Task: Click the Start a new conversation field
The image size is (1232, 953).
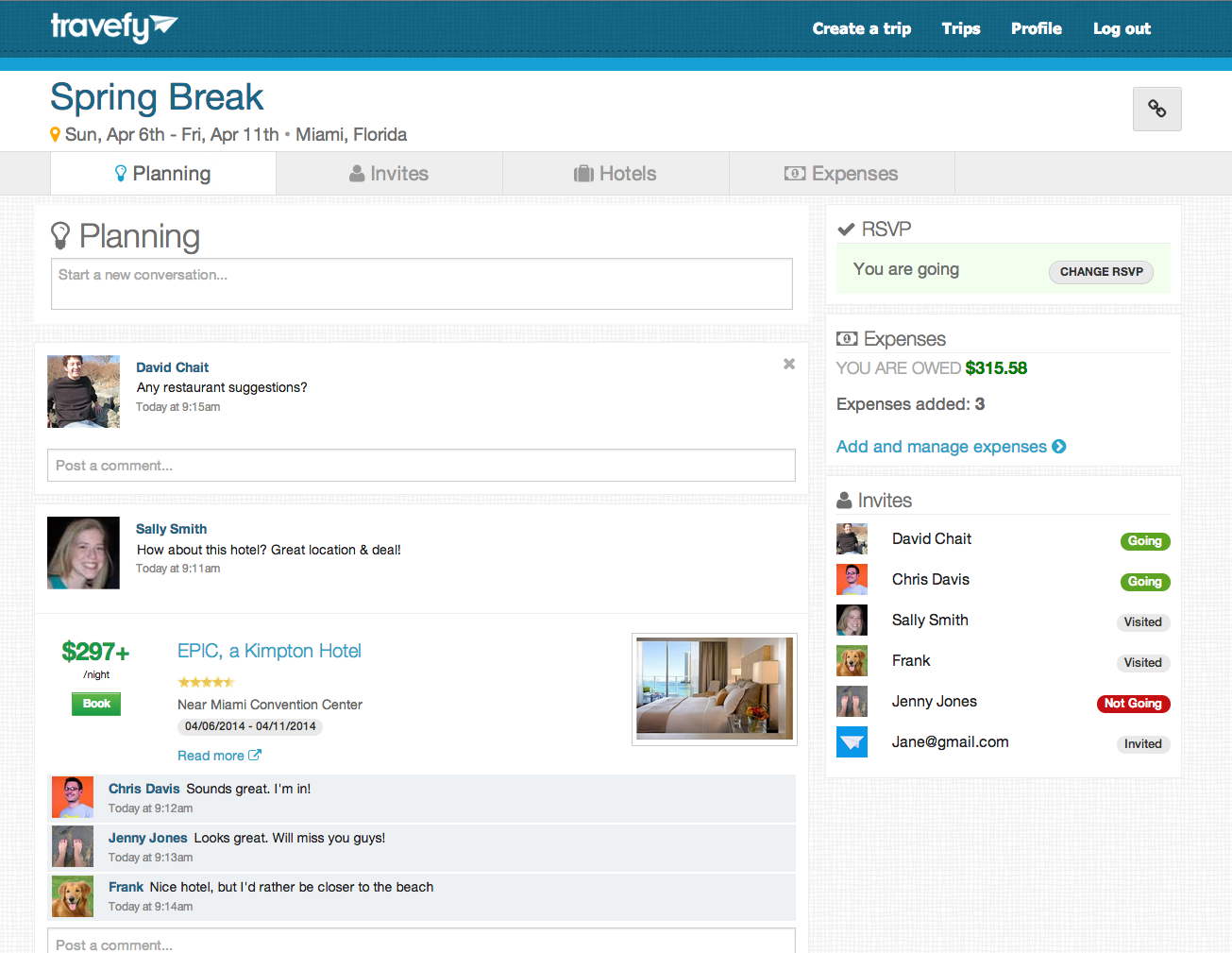Action: pyautogui.click(x=421, y=283)
